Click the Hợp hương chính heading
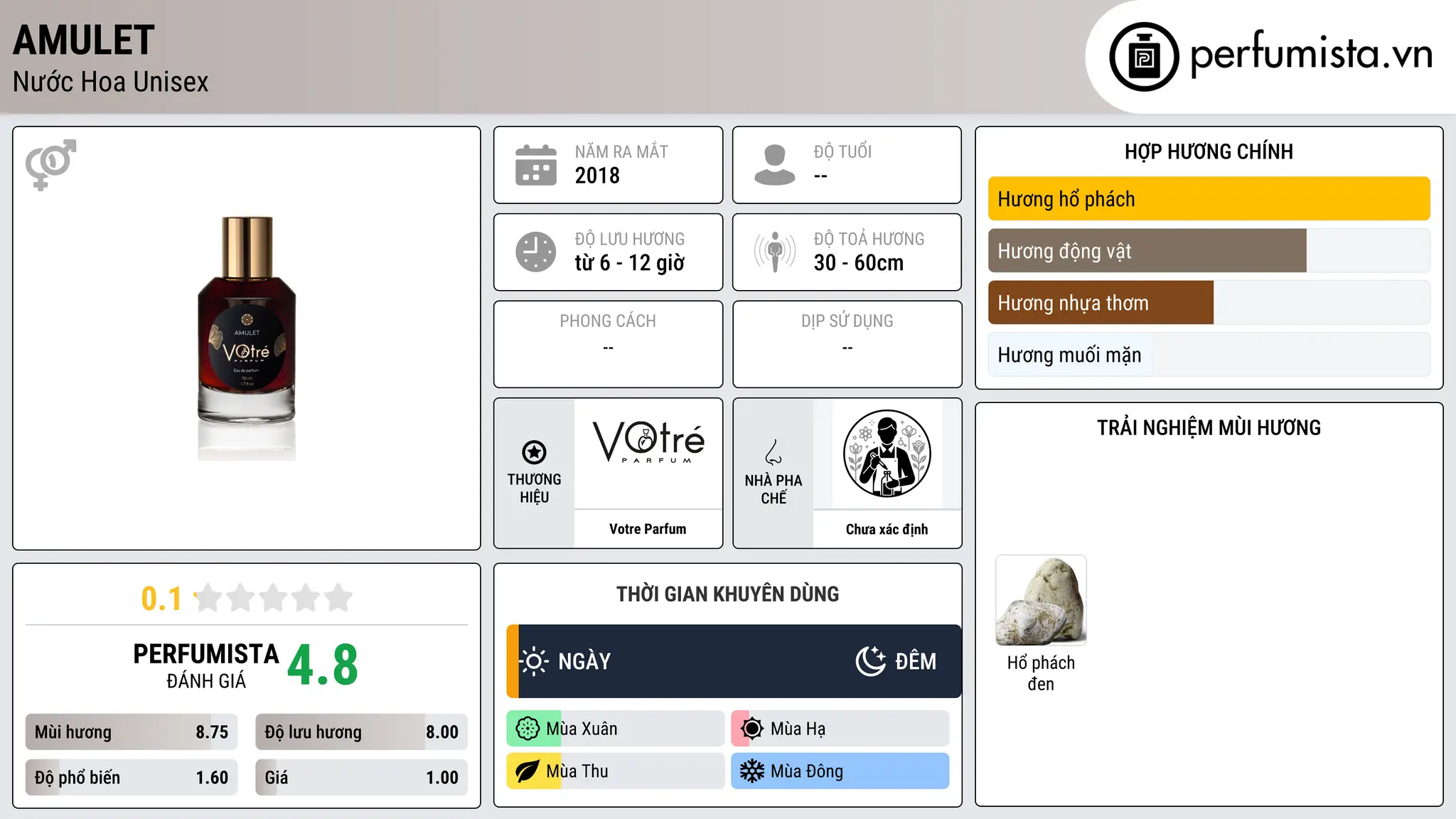The height and width of the screenshot is (819, 1456). (1209, 151)
